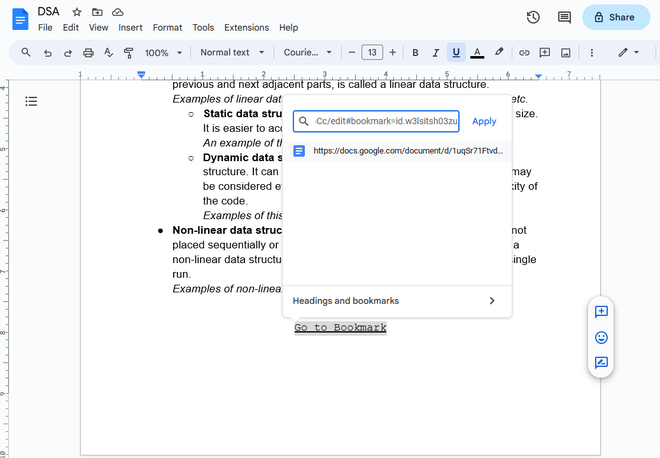The width and height of the screenshot is (660, 458).
Task: Undo the last action
Action: point(48,53)
